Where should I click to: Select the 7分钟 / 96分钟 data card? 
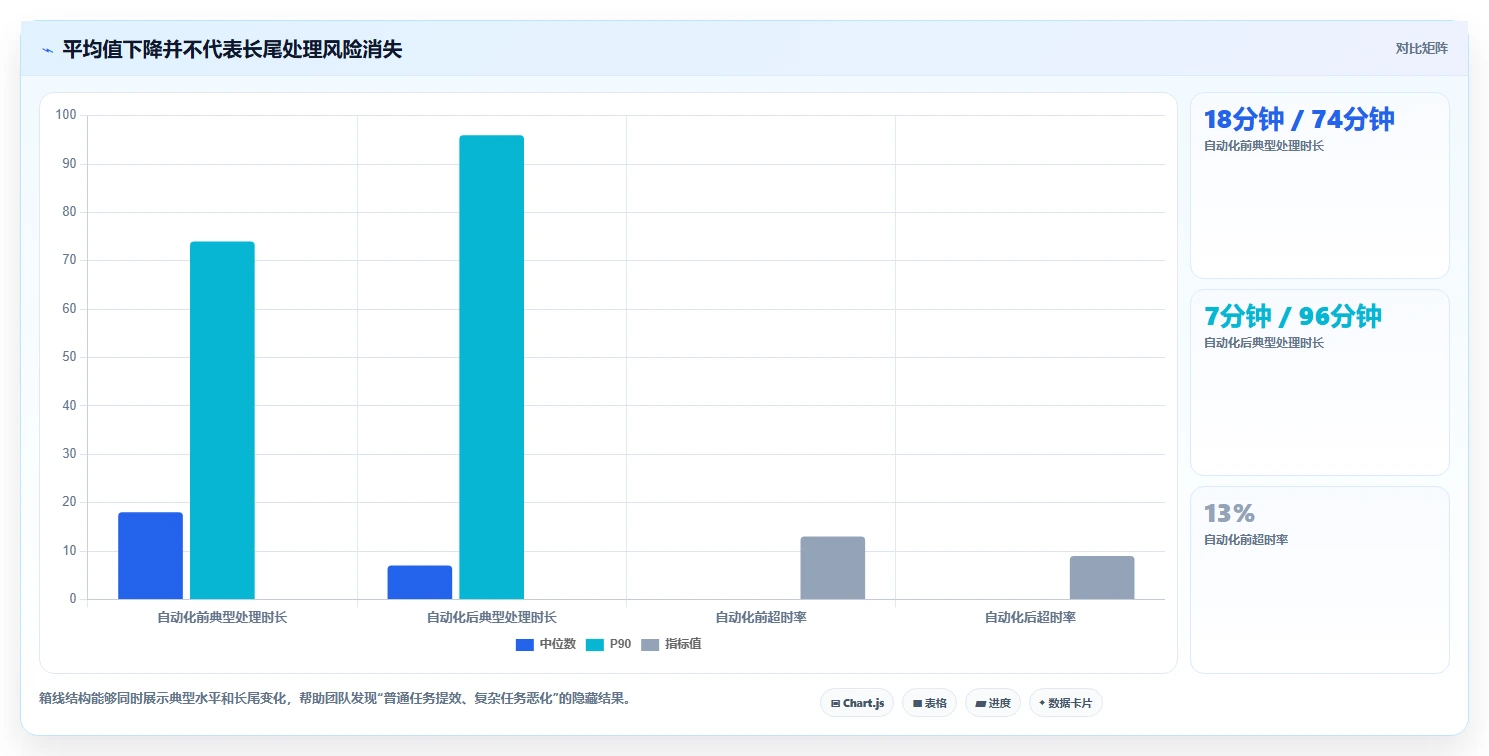coord(1319,382)
